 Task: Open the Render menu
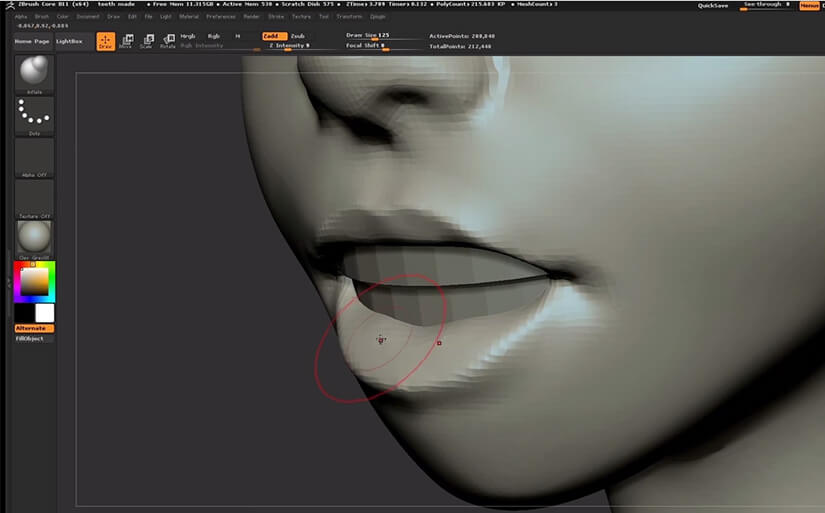(251, 17)
